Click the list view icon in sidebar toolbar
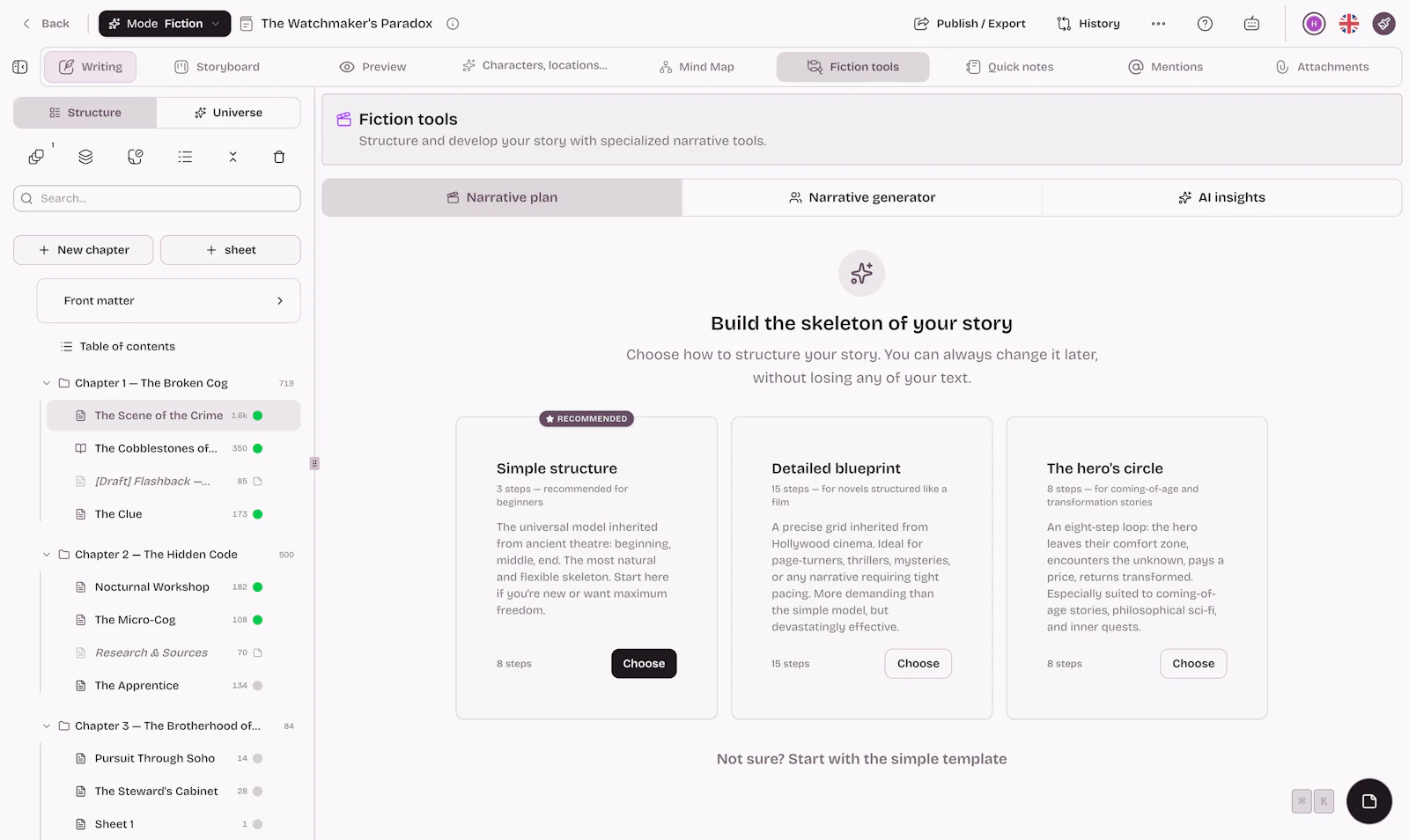 pyautogui.click(x=185, y=157)
